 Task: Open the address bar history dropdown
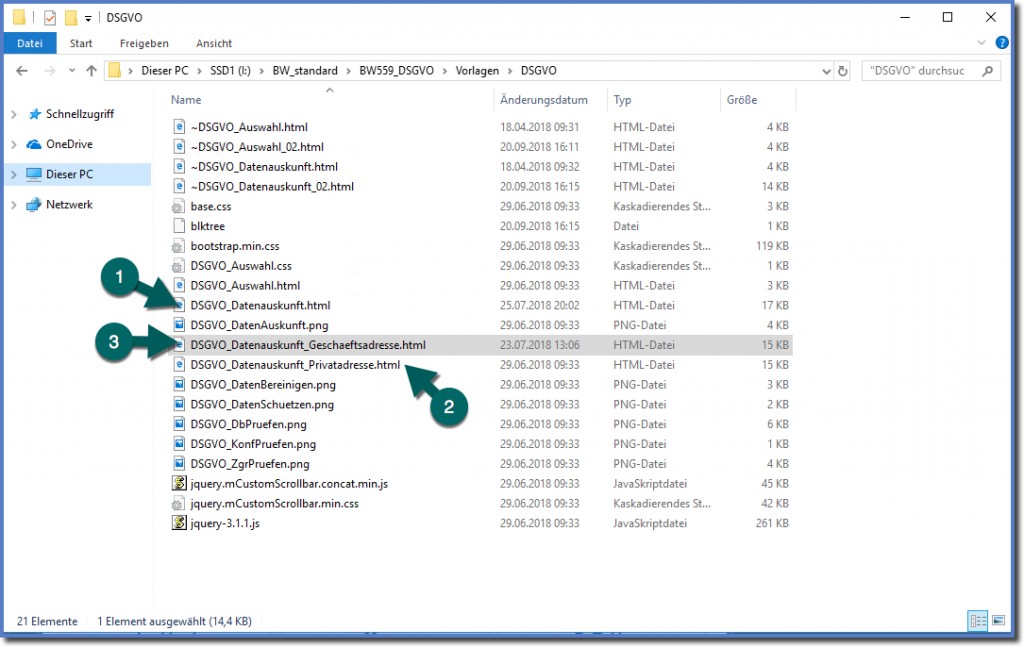824,71
